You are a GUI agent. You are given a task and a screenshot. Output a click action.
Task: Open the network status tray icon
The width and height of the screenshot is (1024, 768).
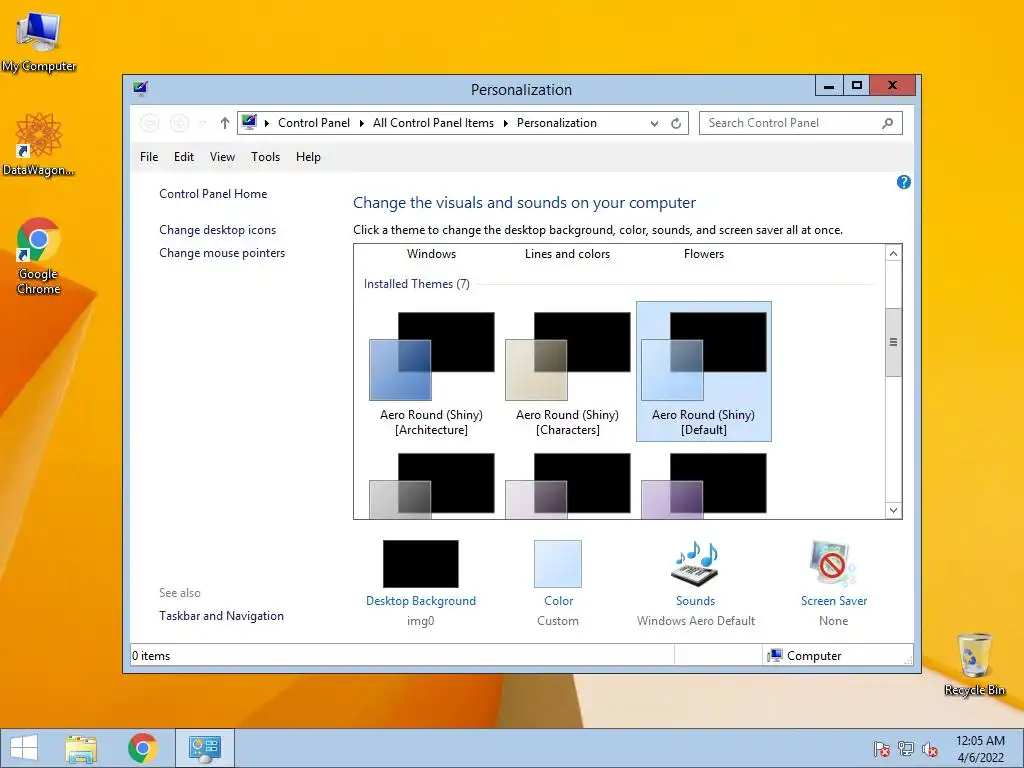pyautogui.click(x=906, y=749)
